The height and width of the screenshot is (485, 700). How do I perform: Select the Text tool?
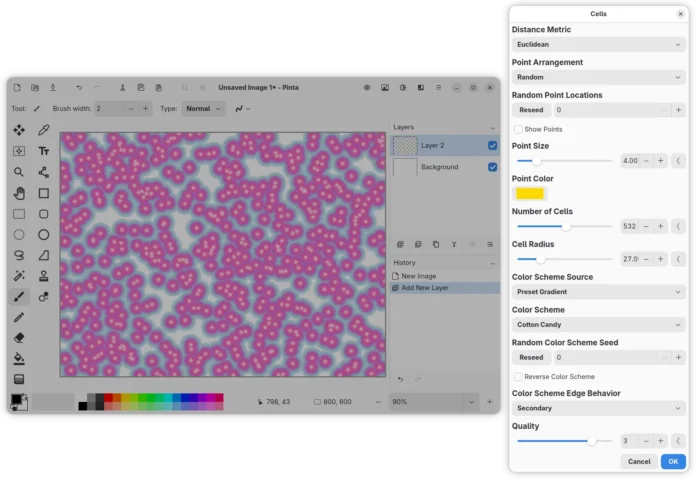tap(44, 151)
